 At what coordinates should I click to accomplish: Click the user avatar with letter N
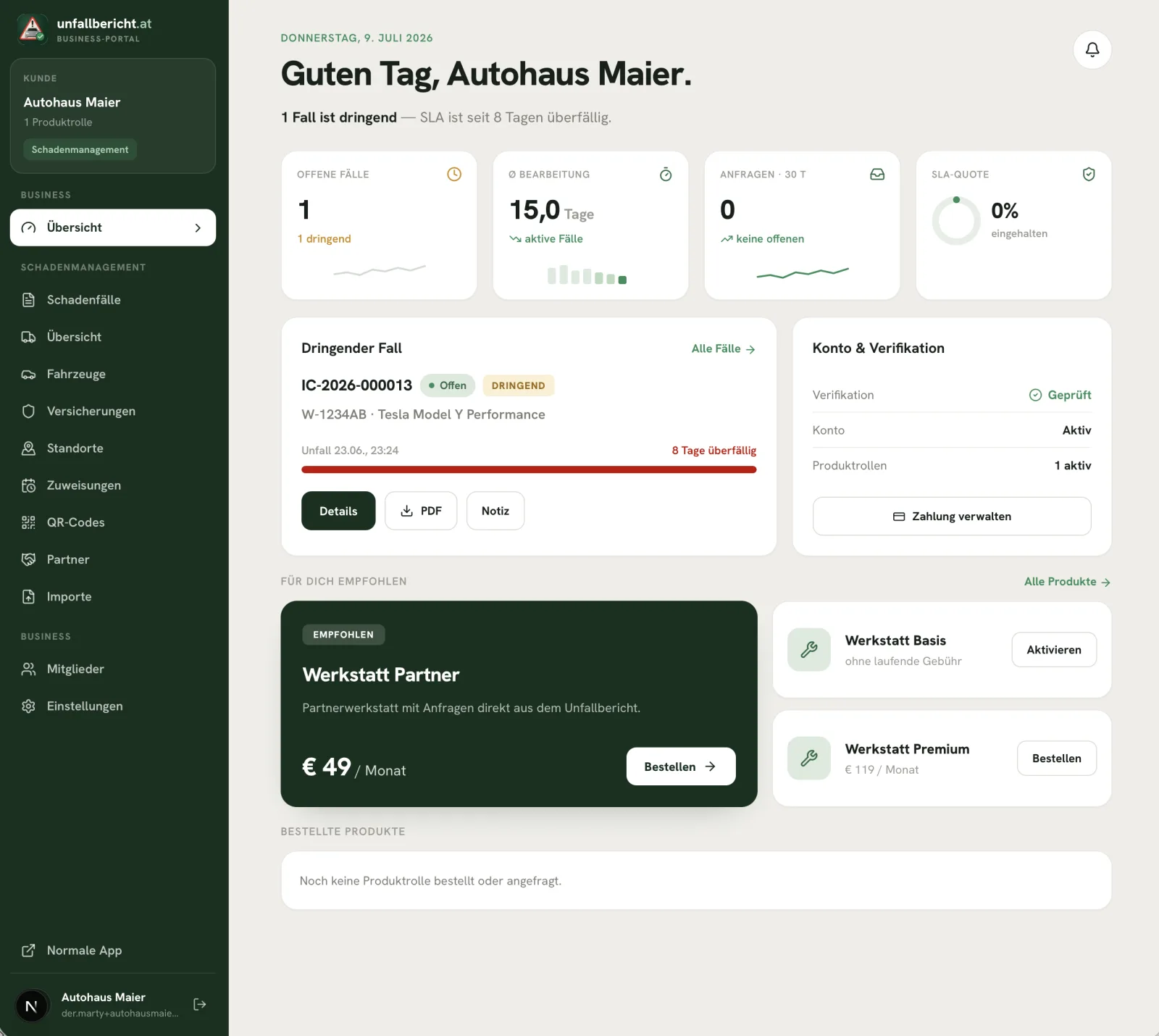[31, 1006]
